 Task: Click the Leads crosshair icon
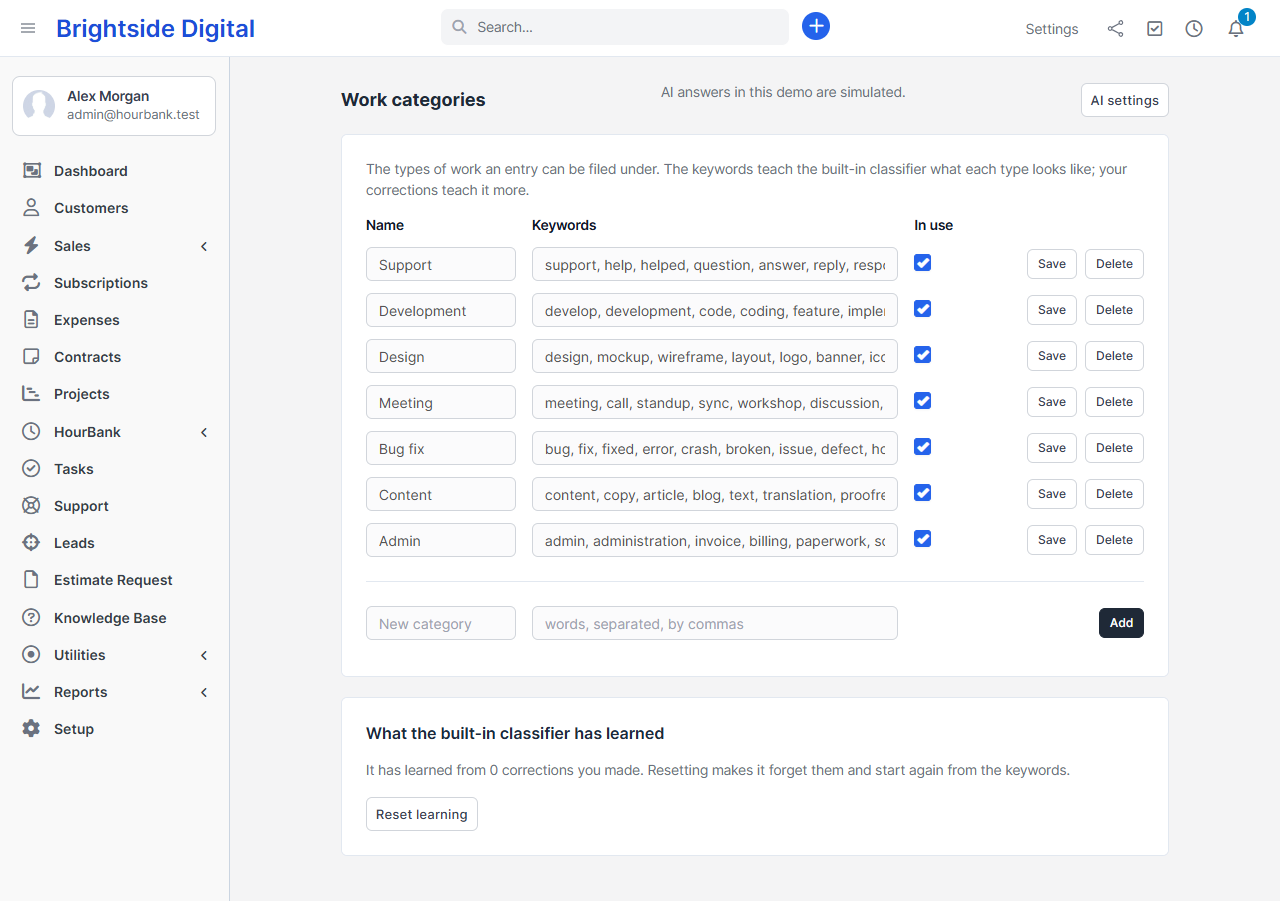click(x=31, y=543)
